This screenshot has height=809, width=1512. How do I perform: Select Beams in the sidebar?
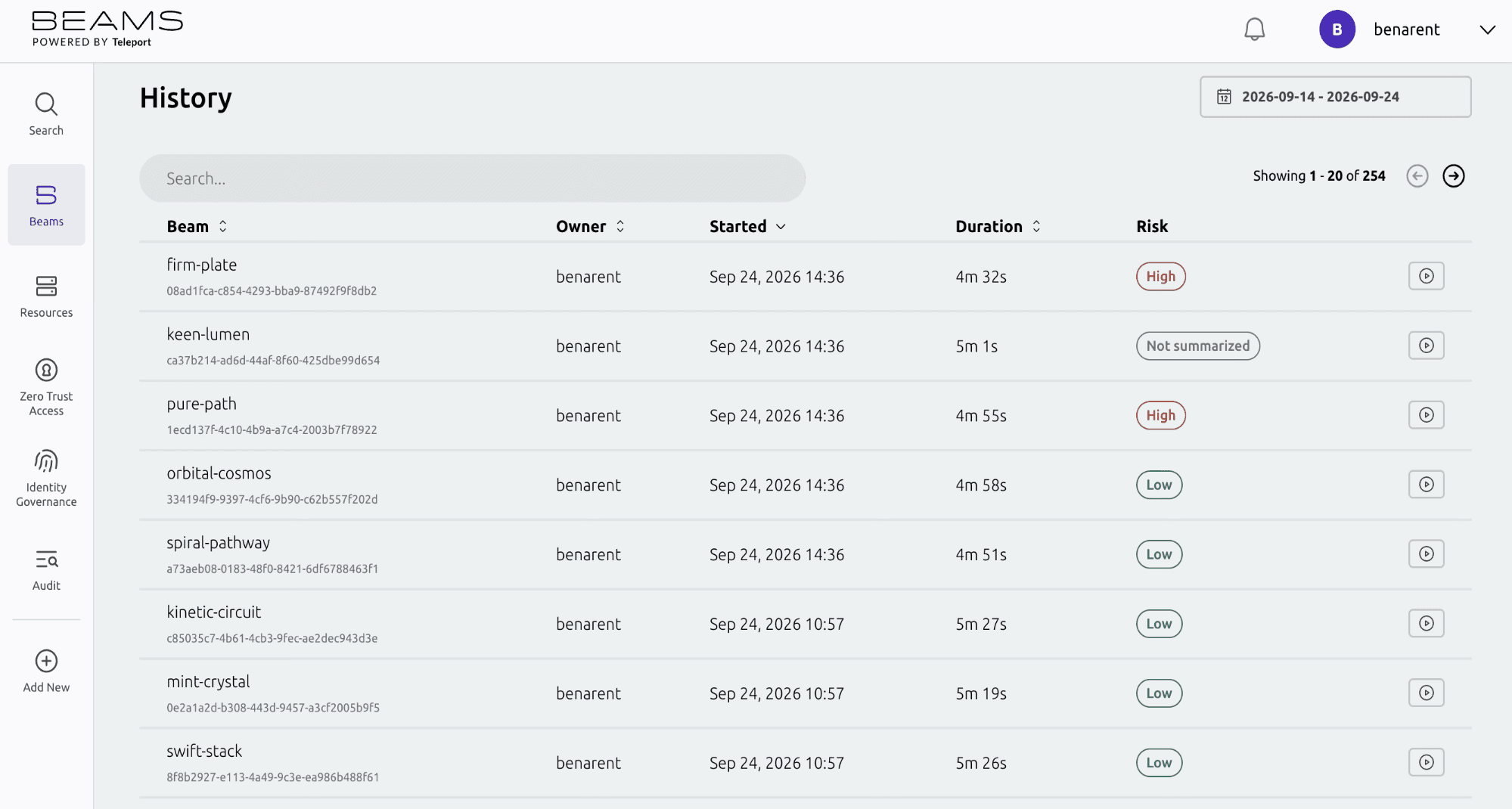pyautogui.click(x=46, y=205)
